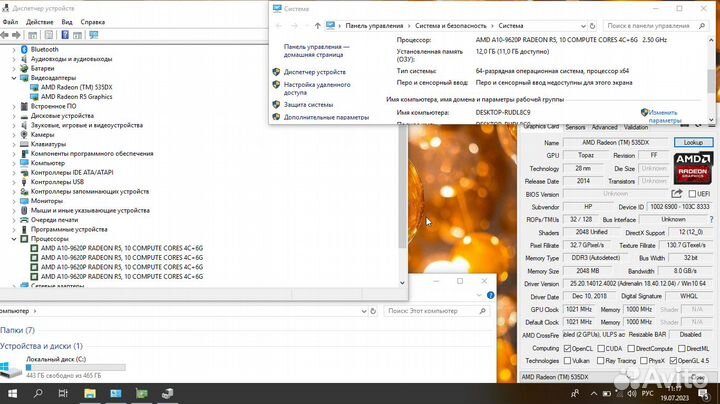Click the forward arrow in Device Manager toolbar
This screenshot has height=404, width=720.
point(16,35)
